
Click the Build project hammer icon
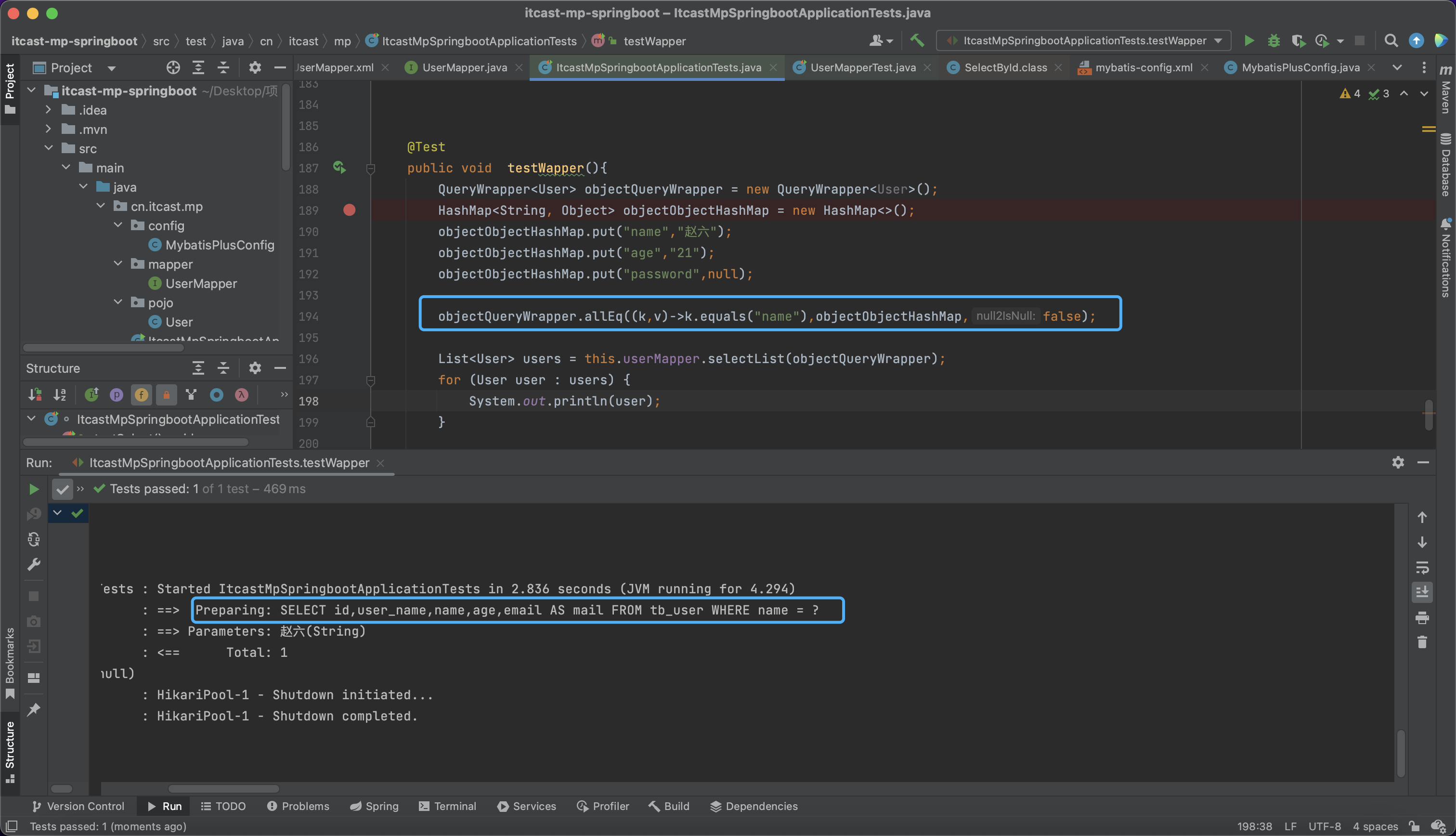click(917, 40)
